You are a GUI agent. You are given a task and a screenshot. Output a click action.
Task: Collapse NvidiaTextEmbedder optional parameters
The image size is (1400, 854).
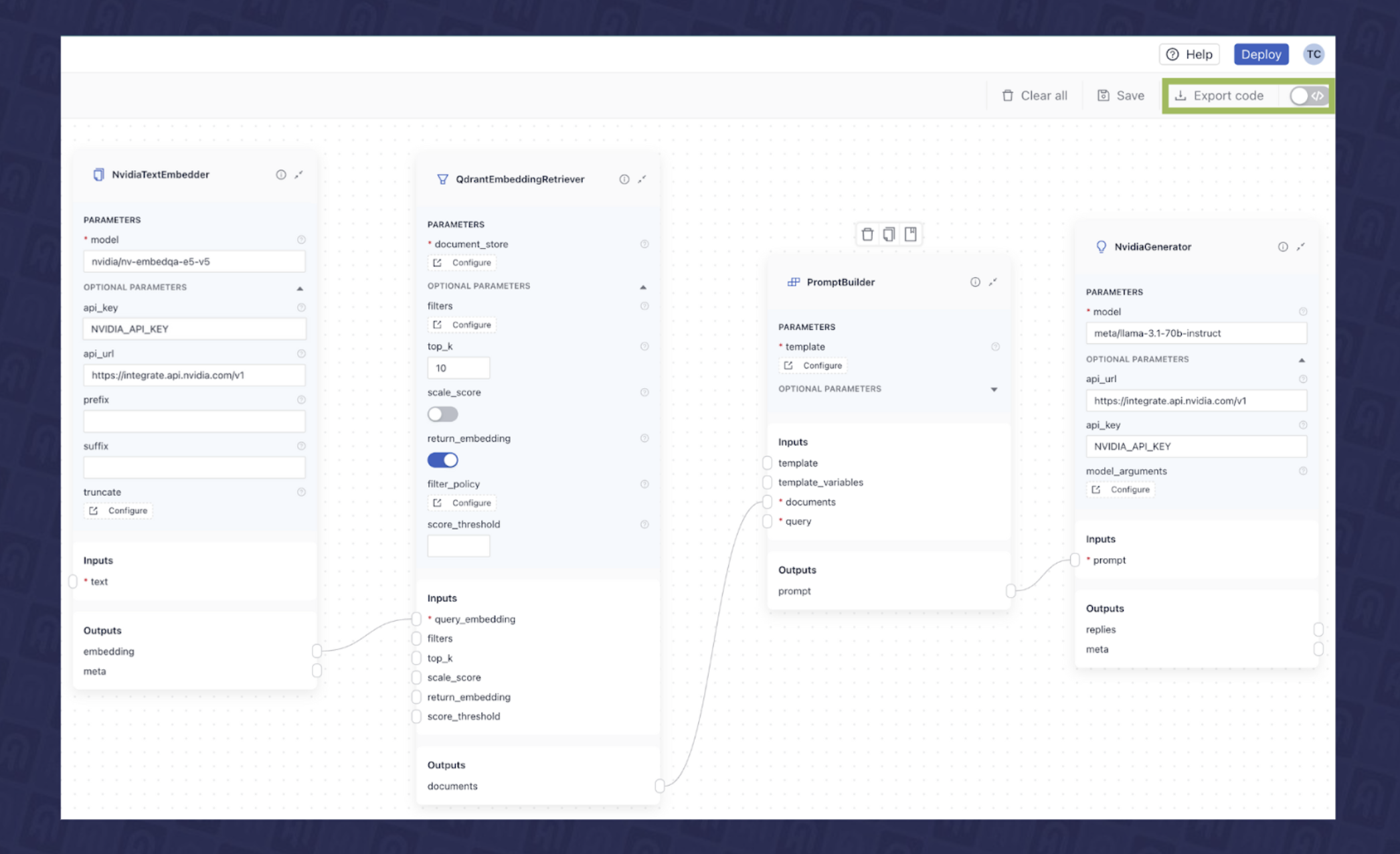click(300, 288)
